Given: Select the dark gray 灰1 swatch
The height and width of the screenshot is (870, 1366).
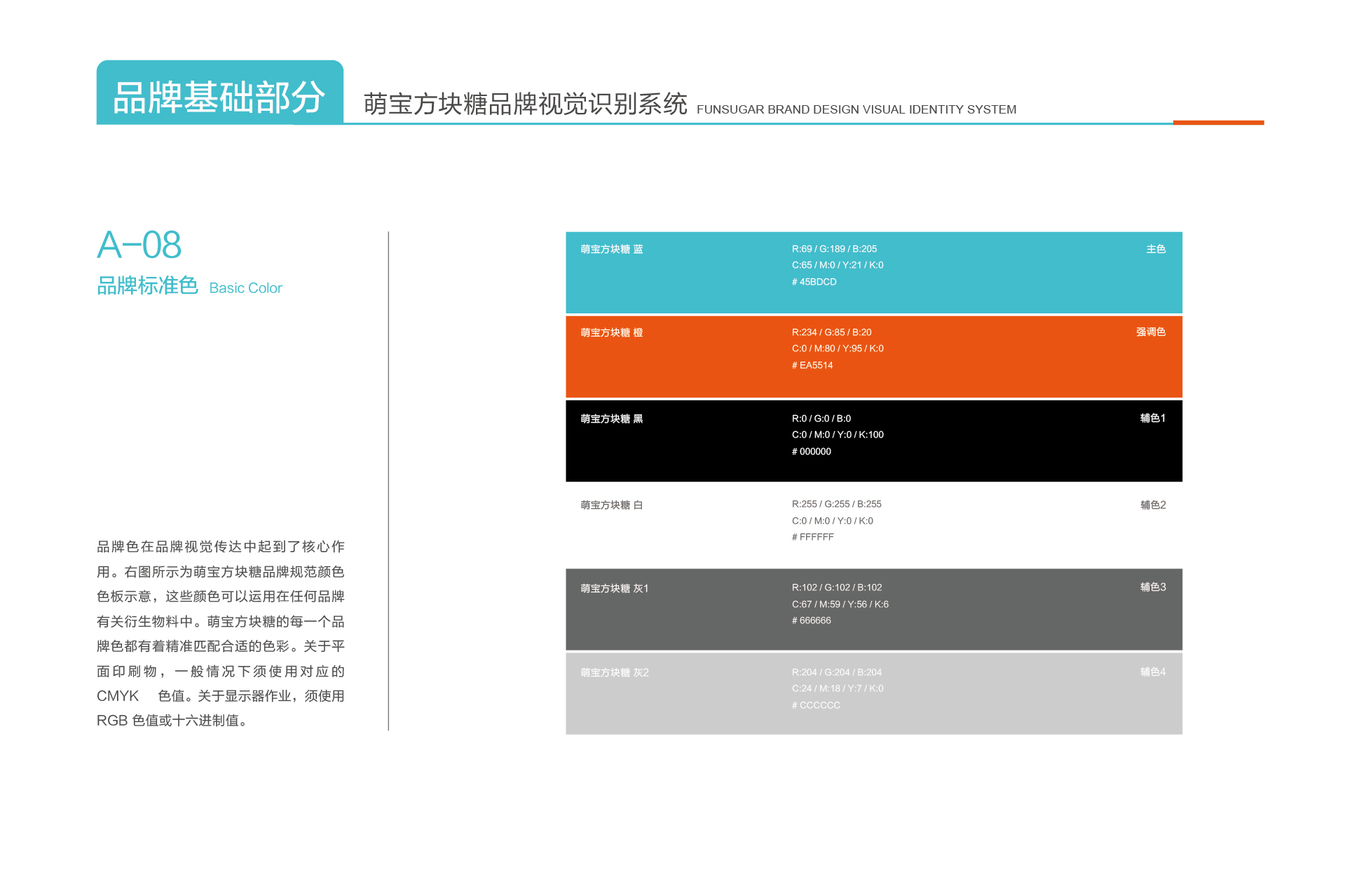Looking at the screenshot, I should [874, 609].
